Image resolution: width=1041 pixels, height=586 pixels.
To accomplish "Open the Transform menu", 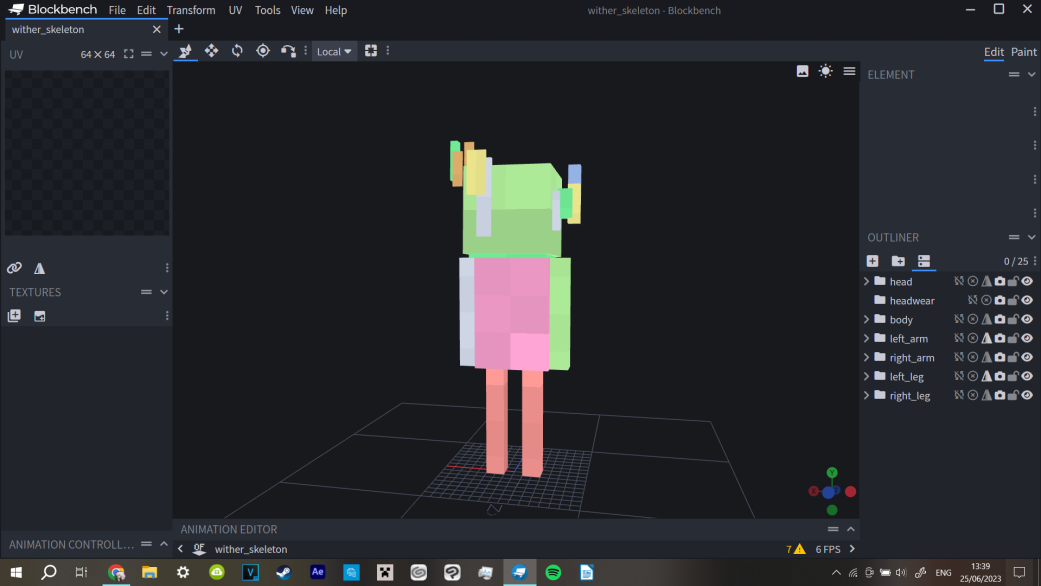I will 191,10.
